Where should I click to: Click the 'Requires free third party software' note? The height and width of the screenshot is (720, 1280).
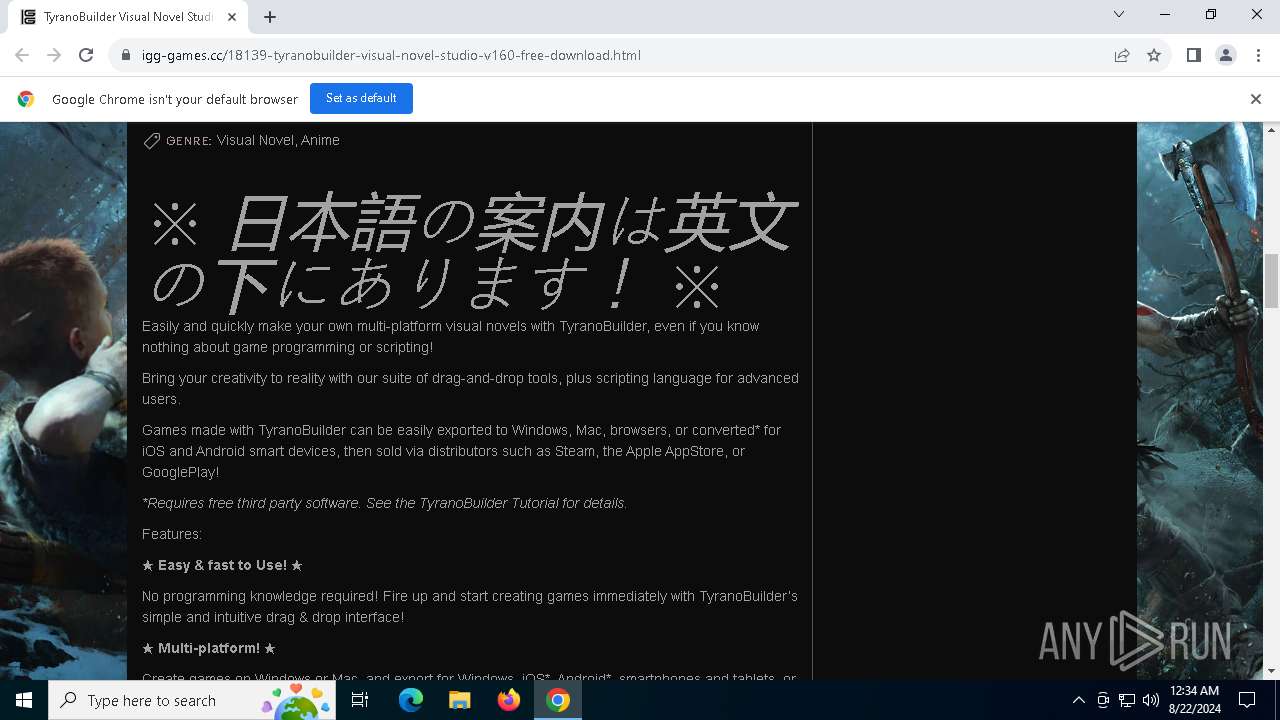point(385,503)
